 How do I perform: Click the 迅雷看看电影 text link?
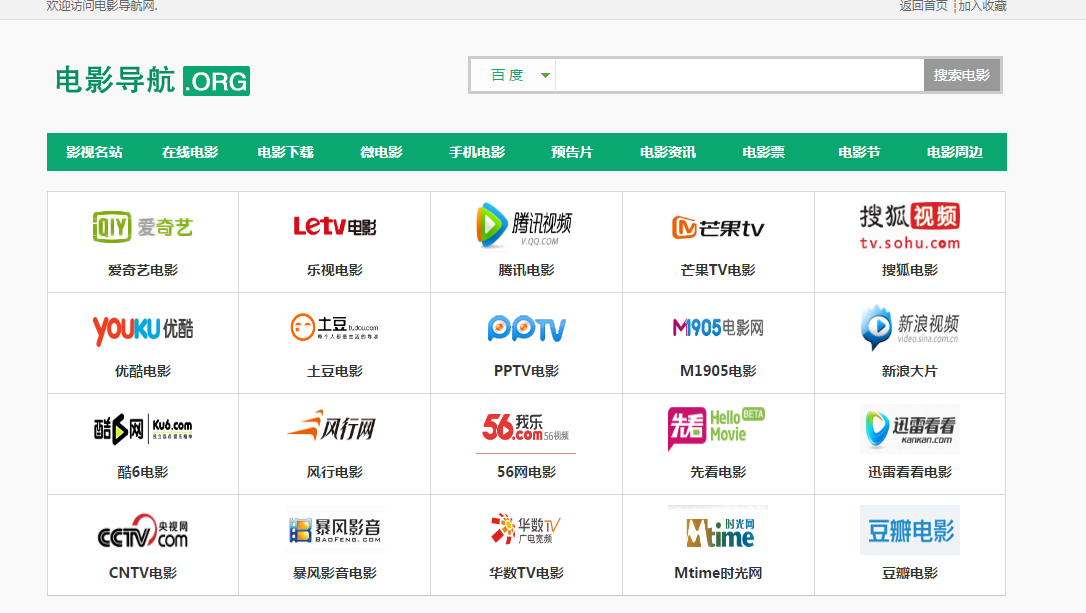[x=909, y=472]
